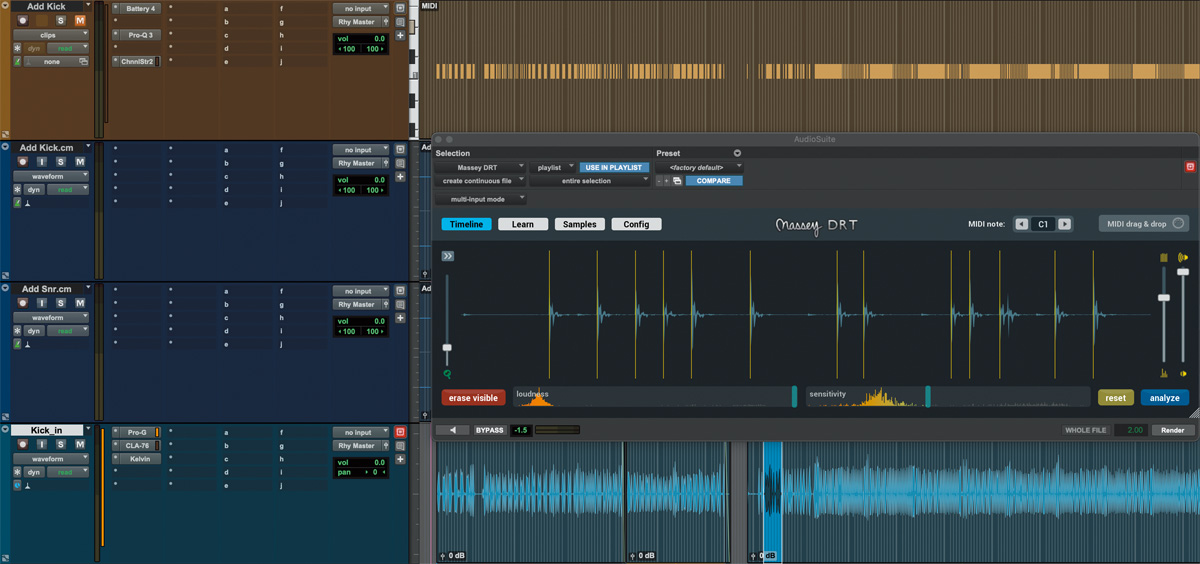Open the clips track view dropdown on Add Kick
Viewport: 1200px width, 564px height.
[x=51, y=34]
